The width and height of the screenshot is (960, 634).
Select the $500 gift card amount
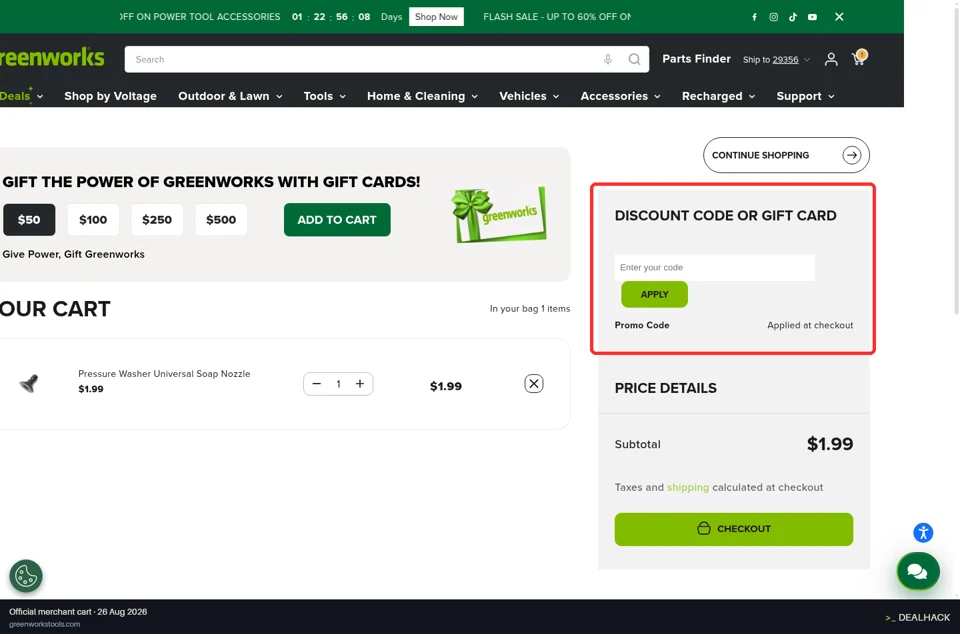(221, 220)
